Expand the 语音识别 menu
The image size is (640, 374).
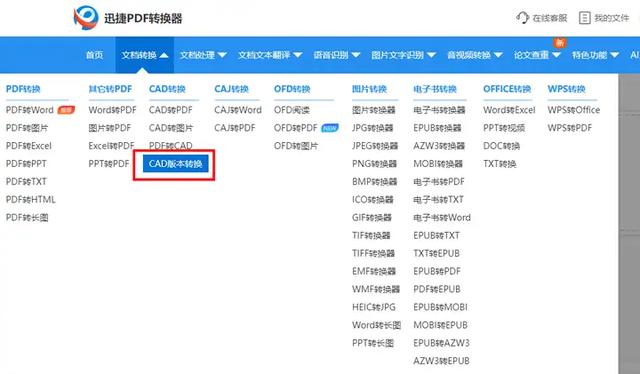click(x=337, y=55)
